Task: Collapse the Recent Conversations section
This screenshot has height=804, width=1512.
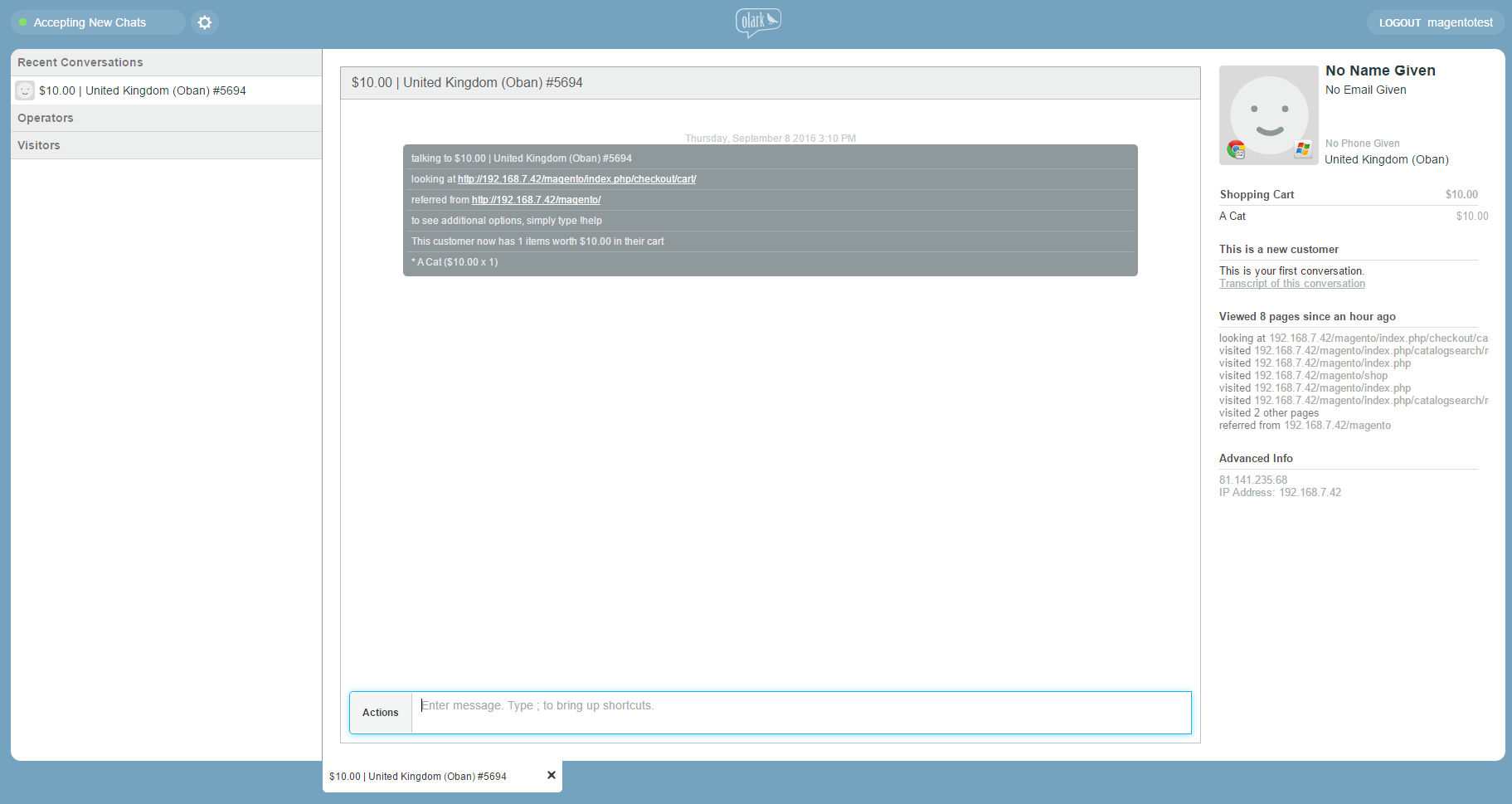Action: (80, 62)
